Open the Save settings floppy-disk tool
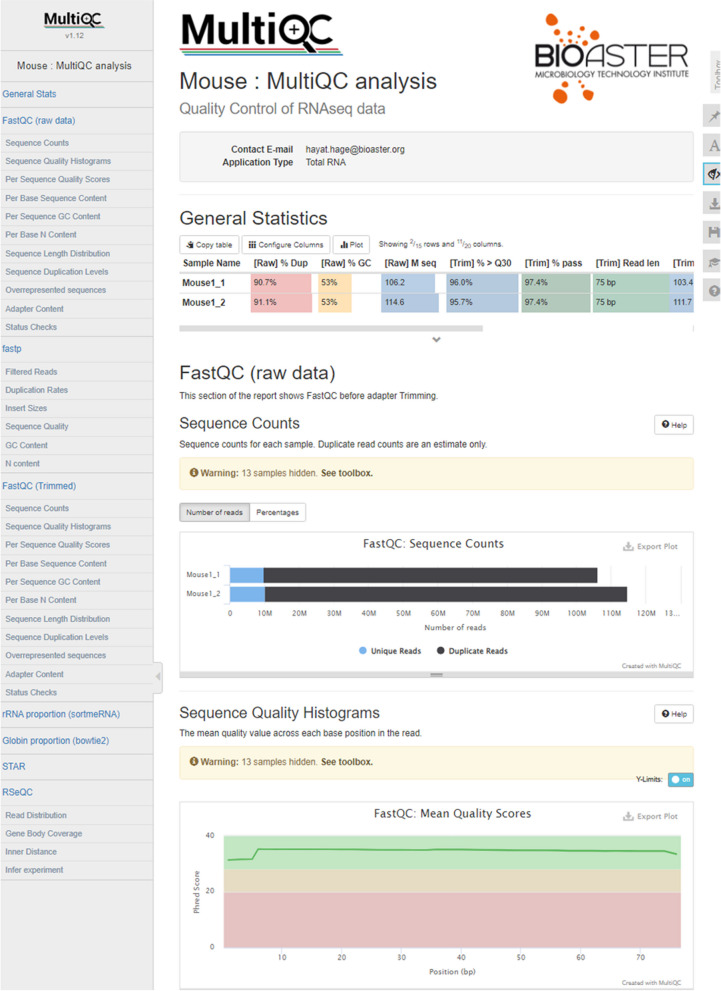Viewport: 721px width, 991px height. [x=713, y=233]
